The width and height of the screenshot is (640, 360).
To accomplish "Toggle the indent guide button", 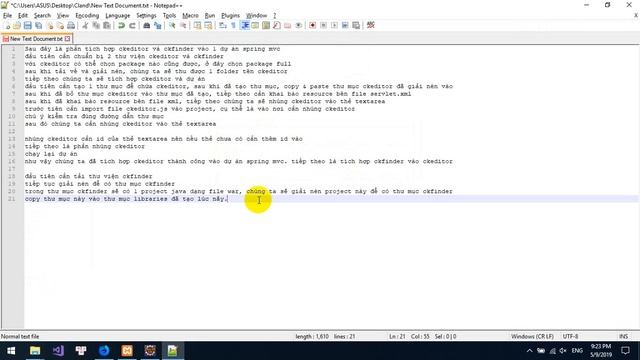I will [245, 26].
